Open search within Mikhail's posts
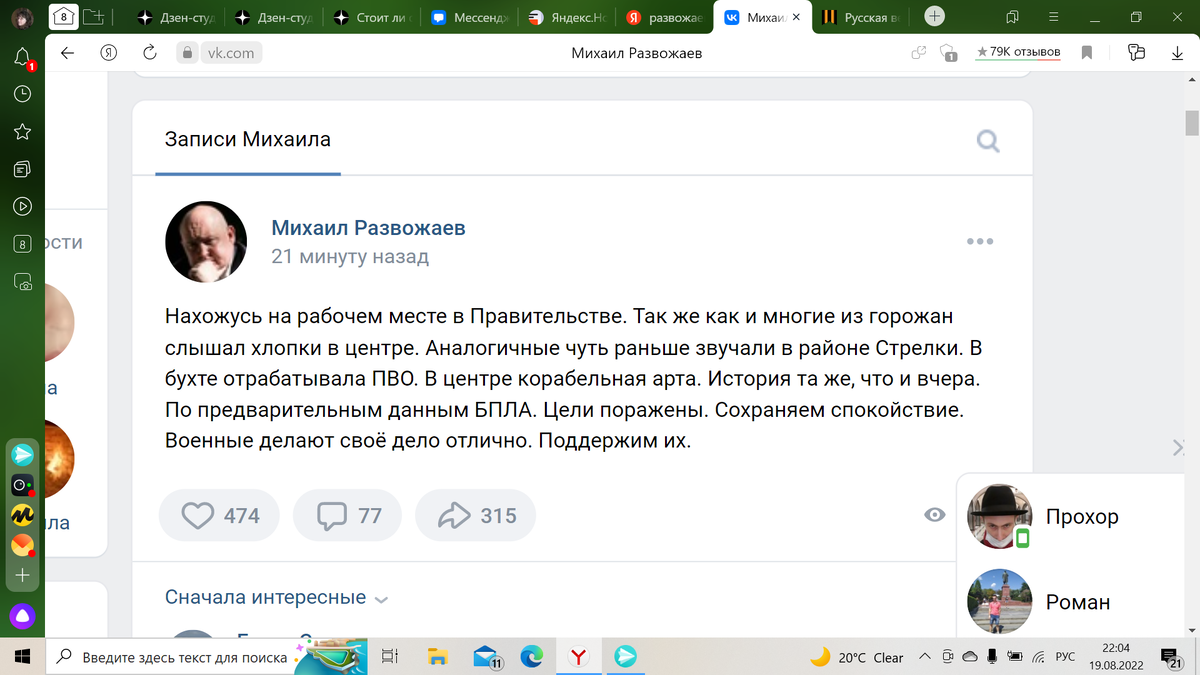The image size is (1200, 675). click(988, 141)
